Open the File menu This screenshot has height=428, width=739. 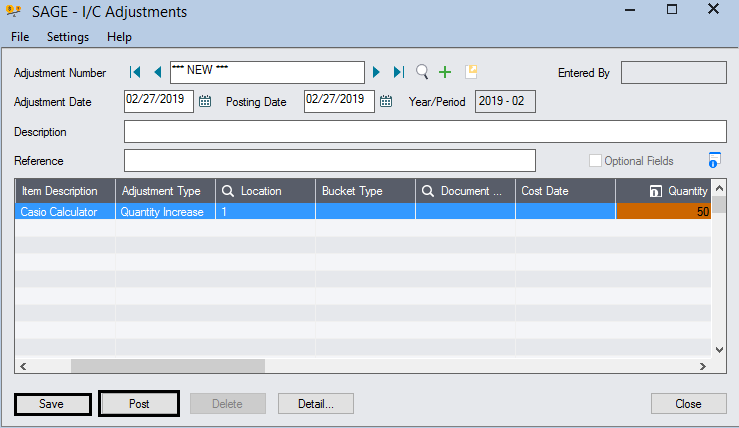[20, 37]
